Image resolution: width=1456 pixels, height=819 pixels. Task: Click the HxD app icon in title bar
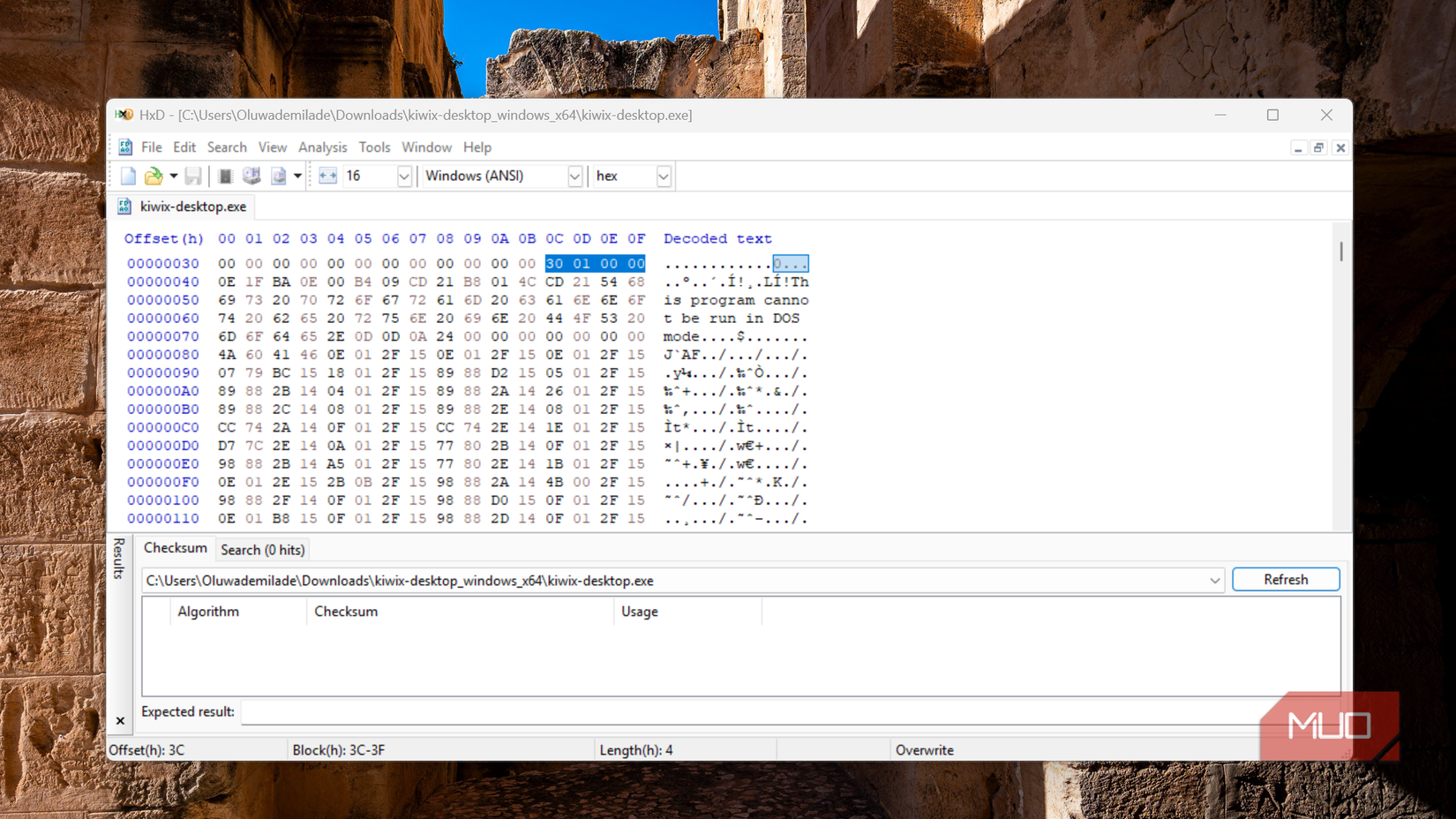pos(124,115)
